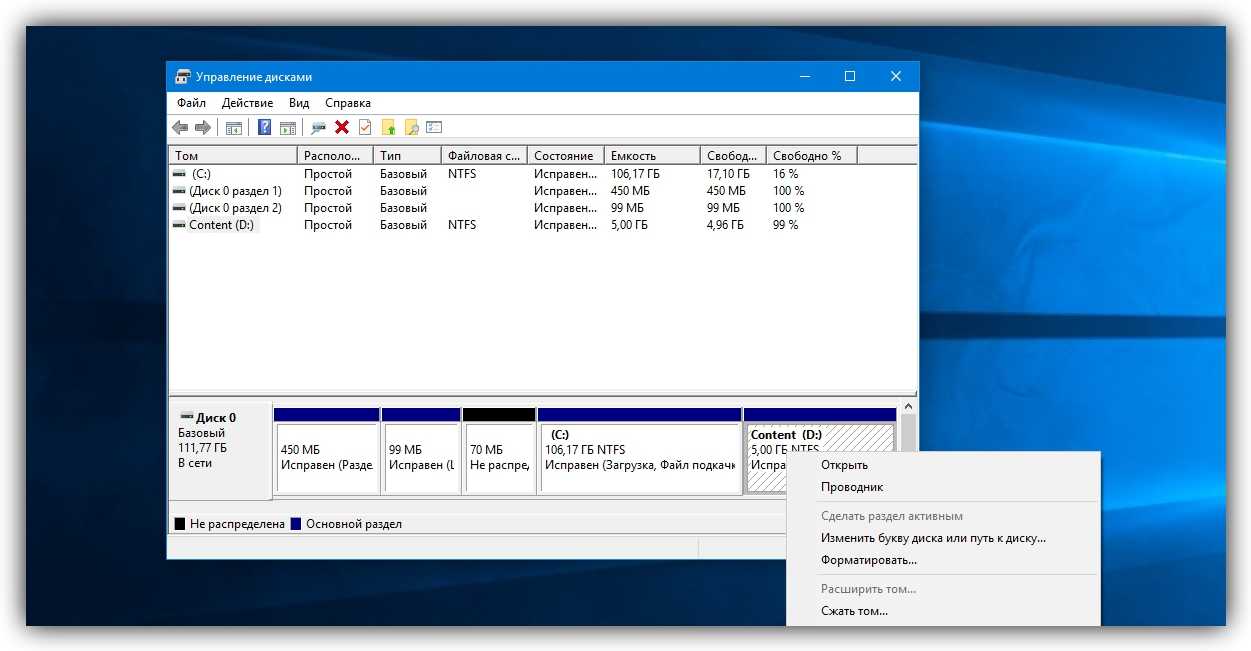Click the connect drive toolbar icon

[x=319, y=127]
